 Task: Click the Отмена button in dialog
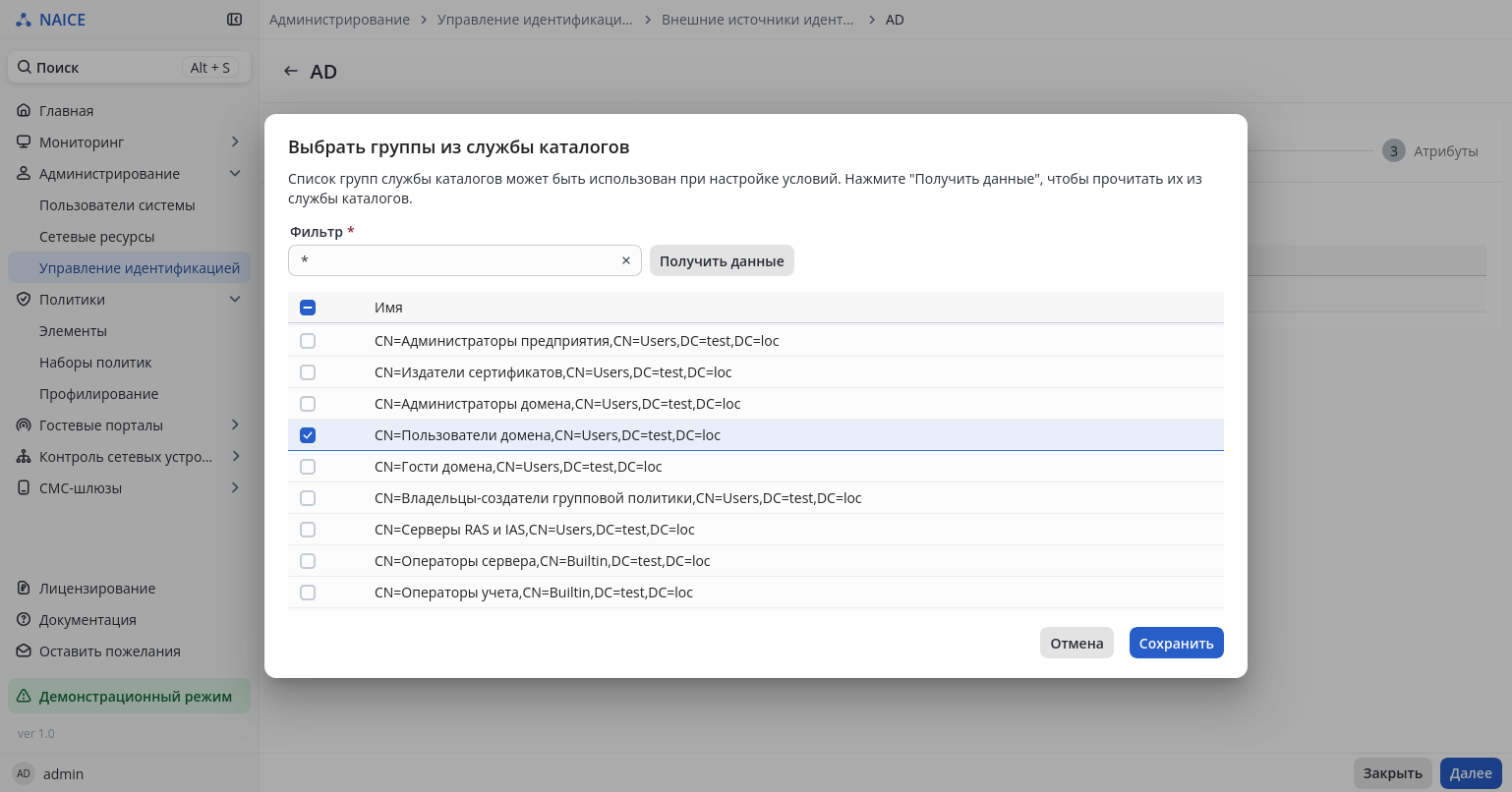[1076, 644]
